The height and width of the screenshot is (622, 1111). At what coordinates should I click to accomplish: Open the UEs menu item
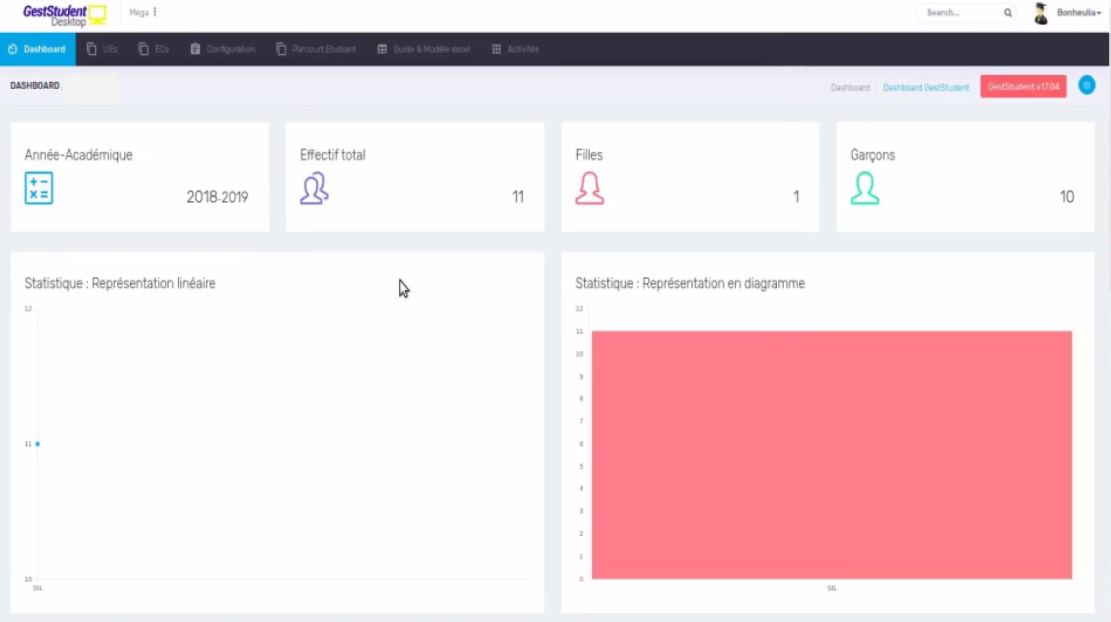click(x=103, y=49)
